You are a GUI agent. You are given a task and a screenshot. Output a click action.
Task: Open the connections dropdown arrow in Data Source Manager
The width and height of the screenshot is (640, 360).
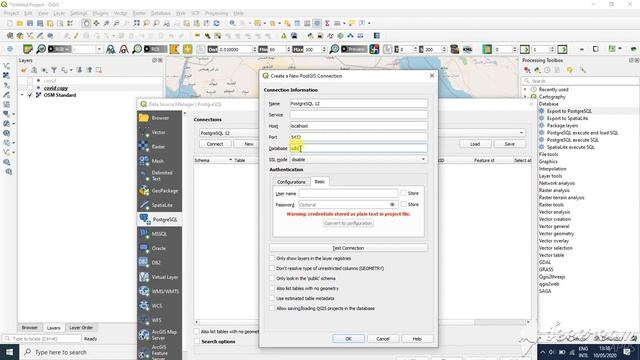521,133
